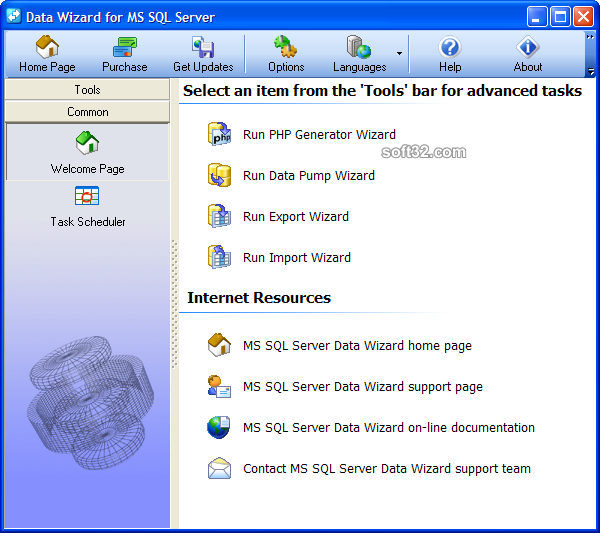This screenshot has height=533, width=600.
Task: Open MS SQL Server Data Wizard support page
Action: (363, 386)
